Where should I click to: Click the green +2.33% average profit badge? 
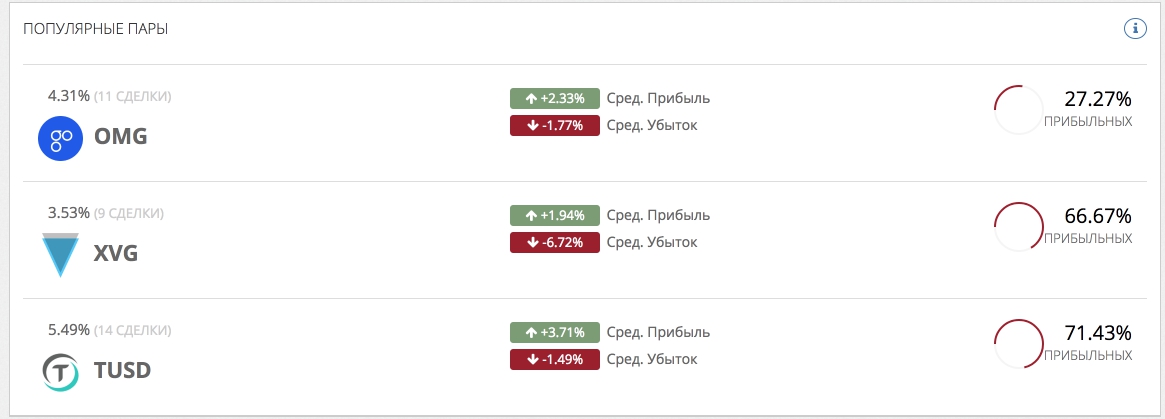click(554, 98)
